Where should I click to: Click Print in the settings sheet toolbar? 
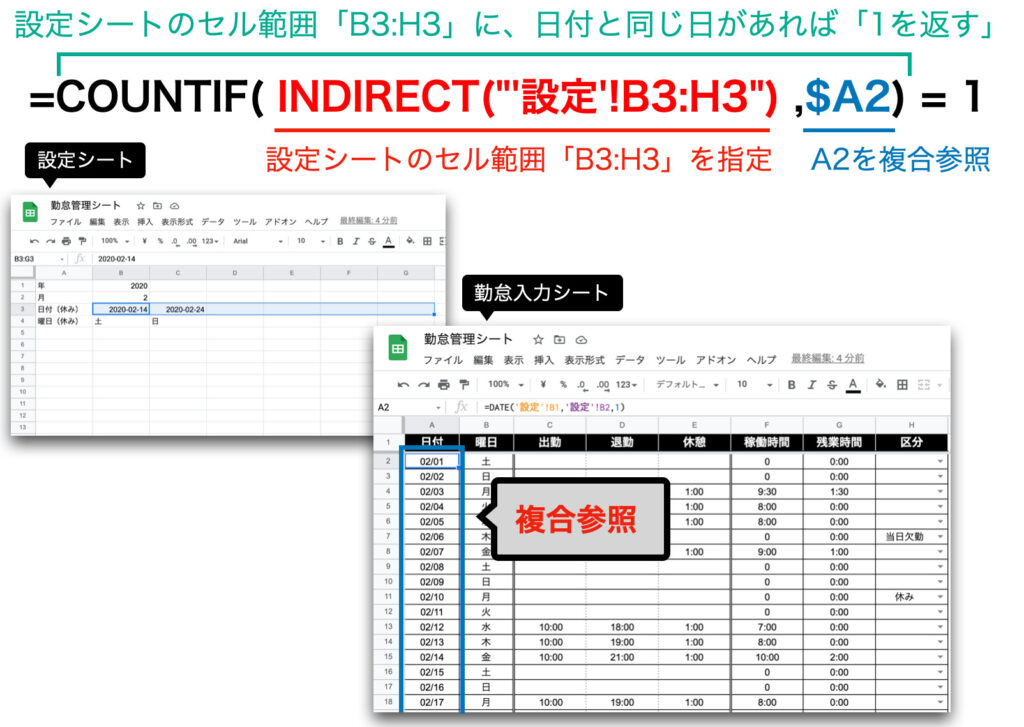(x=66, y=242)
